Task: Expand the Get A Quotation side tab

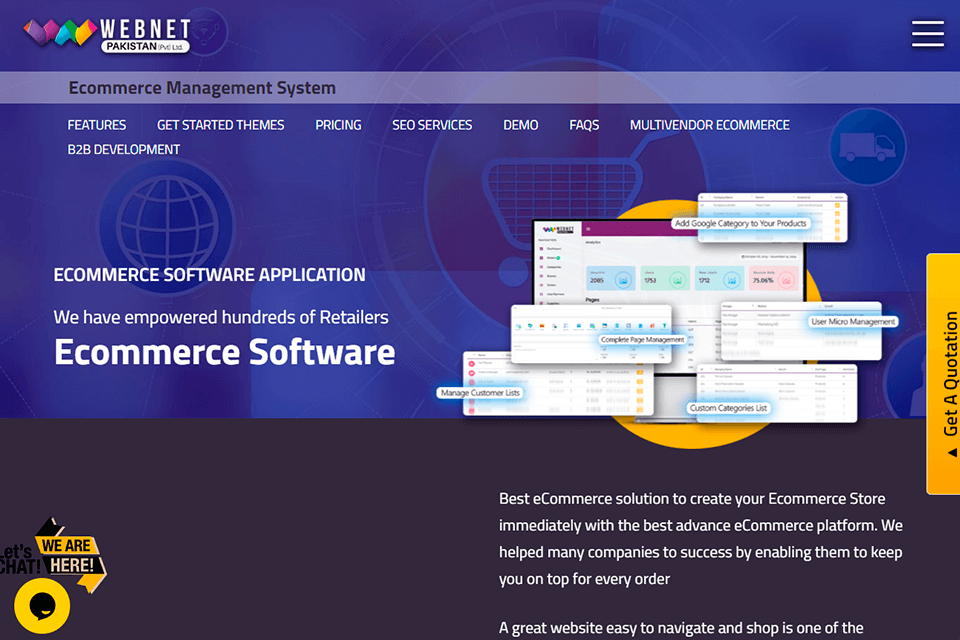Action: click(943, 374)
